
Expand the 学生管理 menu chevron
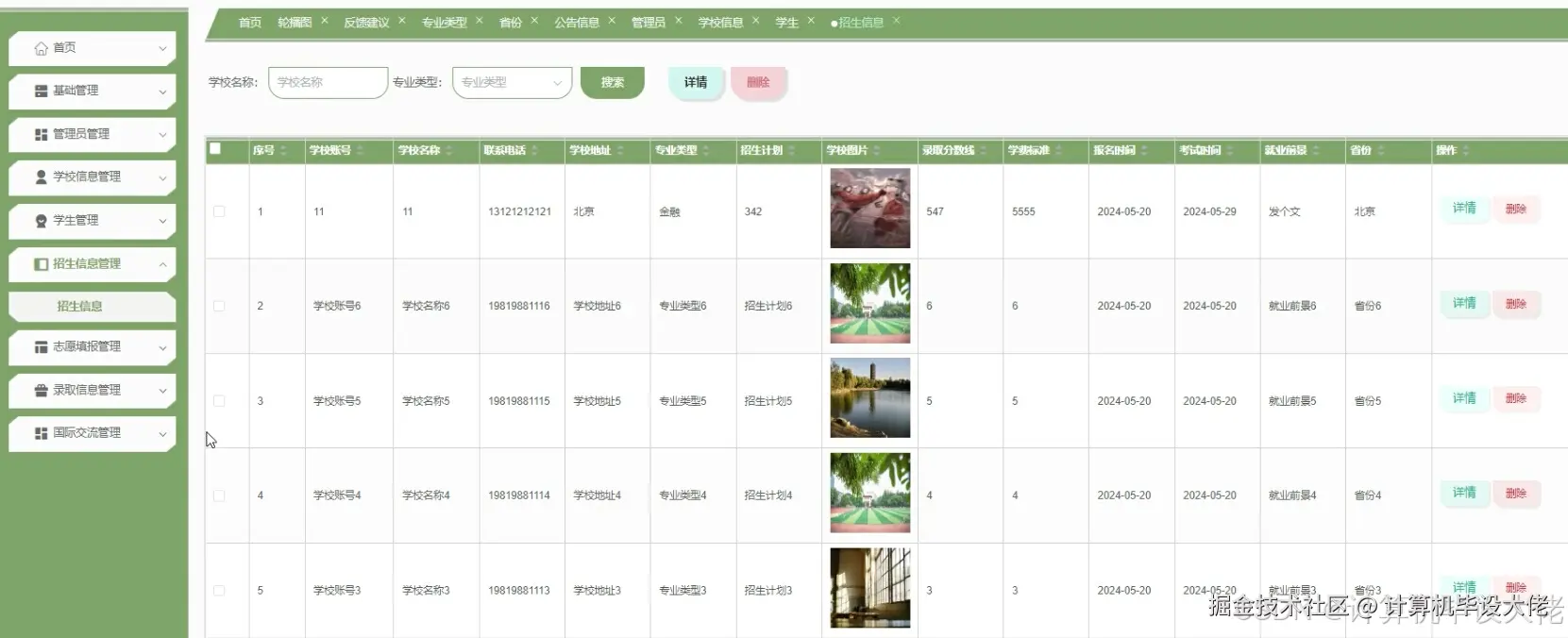(162, 221)
